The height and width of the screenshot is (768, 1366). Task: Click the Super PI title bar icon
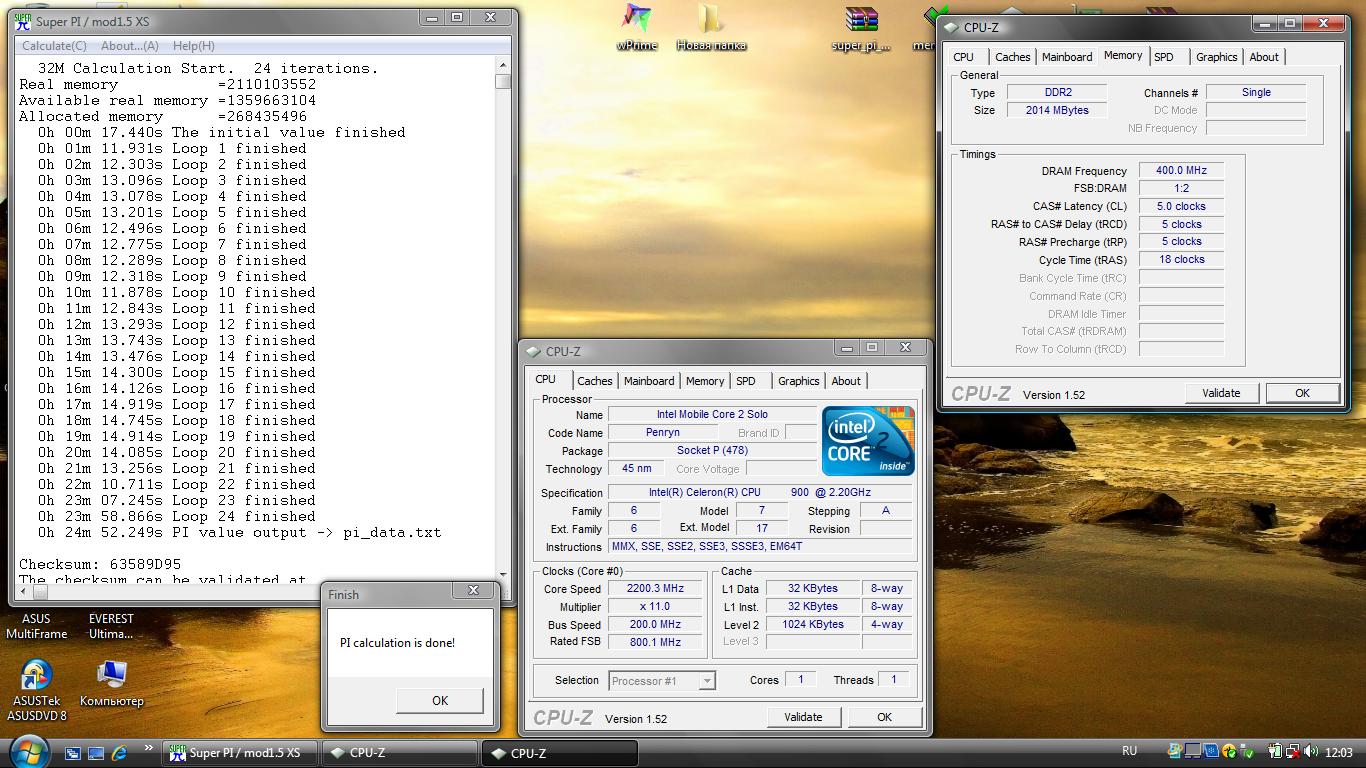(x=22, y=21)
